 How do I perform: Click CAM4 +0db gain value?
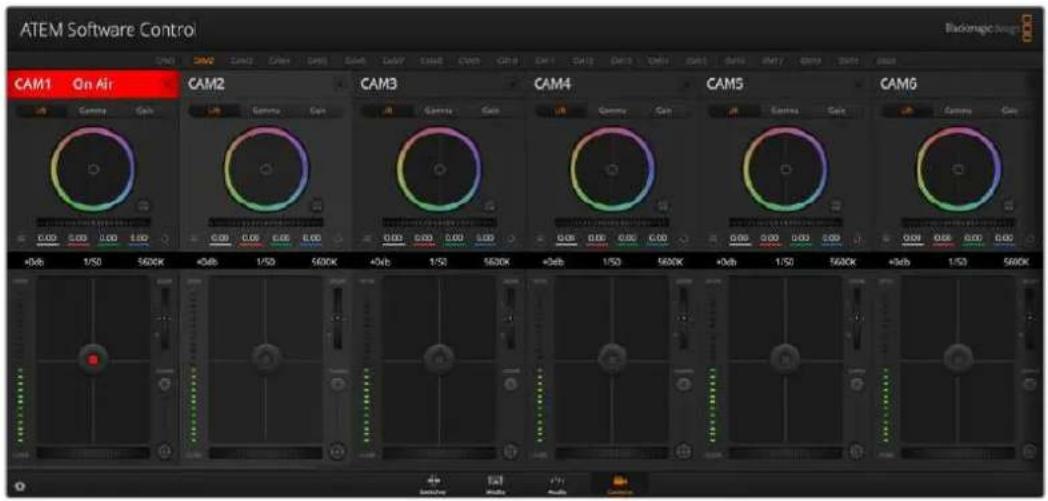553,262
